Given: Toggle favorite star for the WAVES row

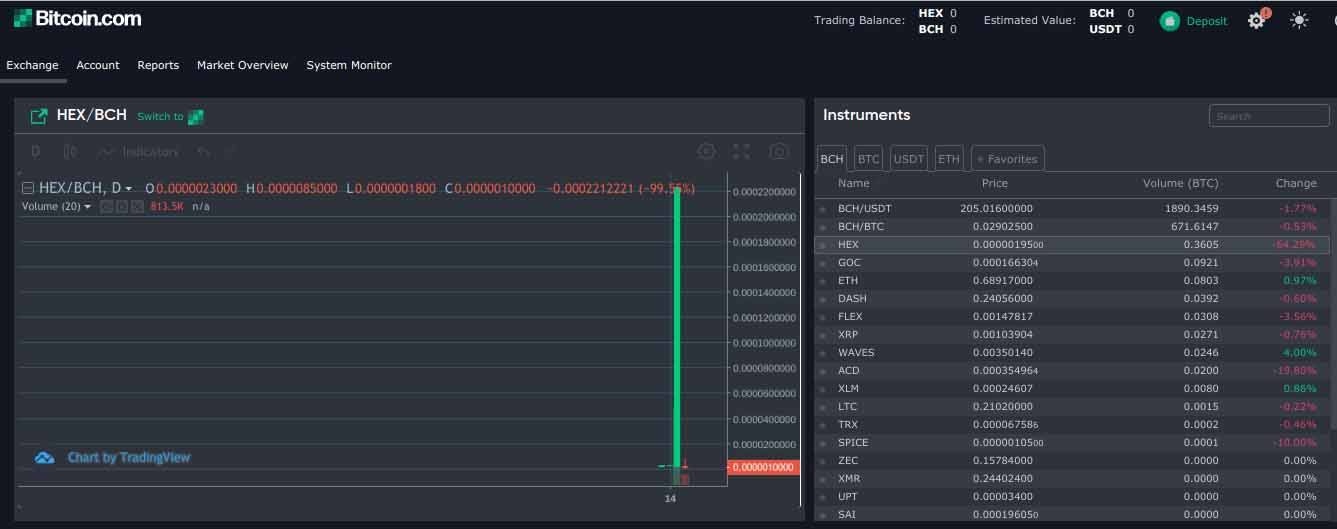Looking at the screenshot, I should (x=823, y=354).
